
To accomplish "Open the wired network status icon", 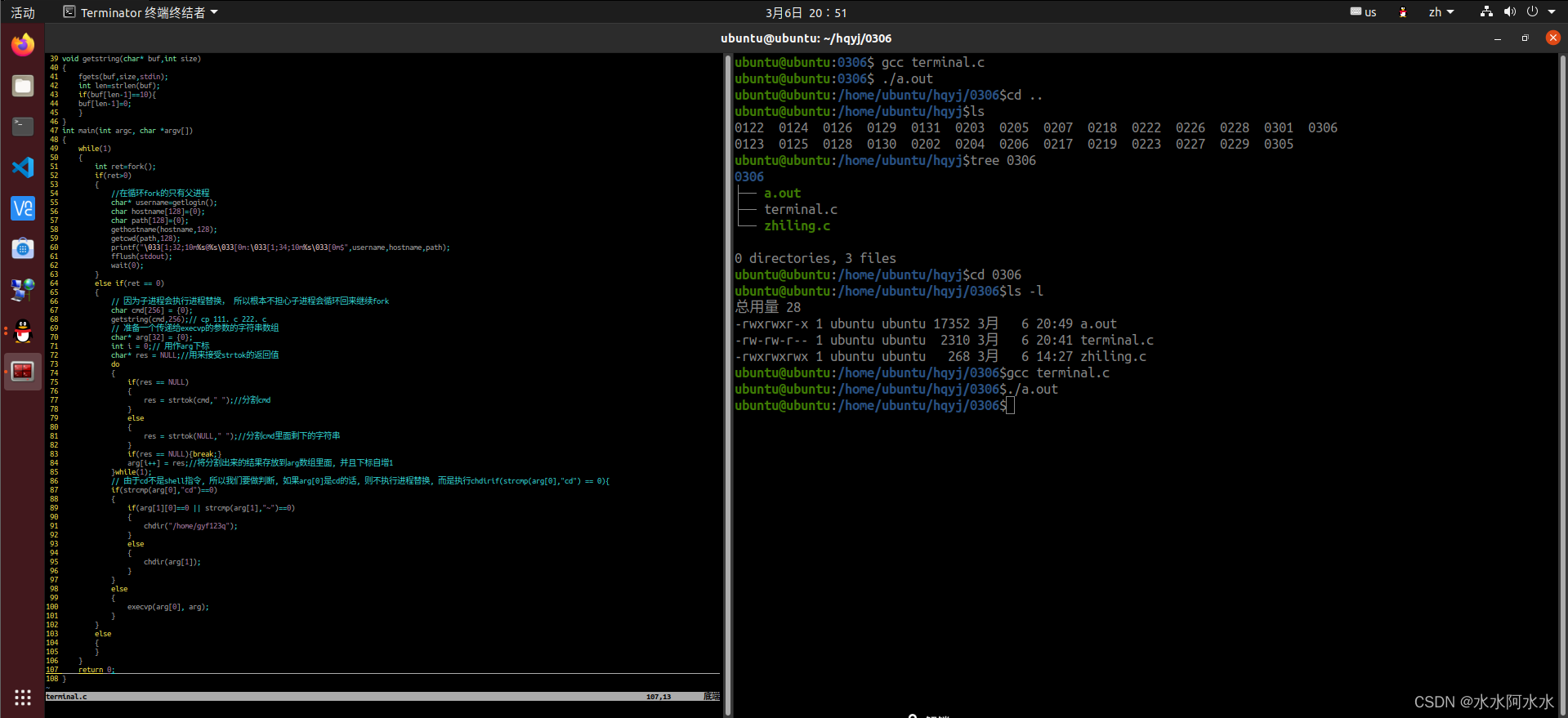I will pyautogui.click(x=1486, y=12).
